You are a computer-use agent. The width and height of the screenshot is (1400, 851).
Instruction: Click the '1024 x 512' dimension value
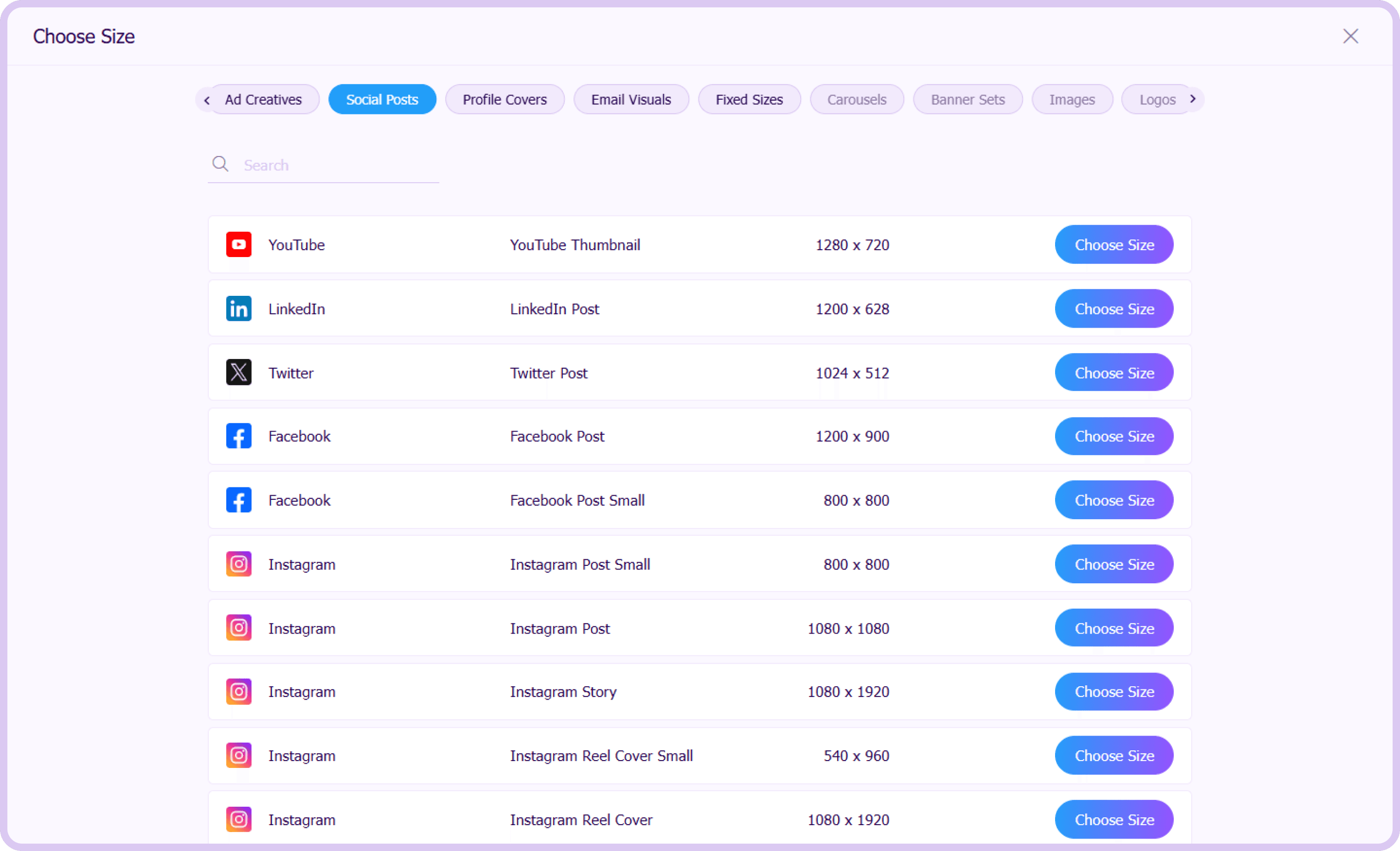point(852,373)
